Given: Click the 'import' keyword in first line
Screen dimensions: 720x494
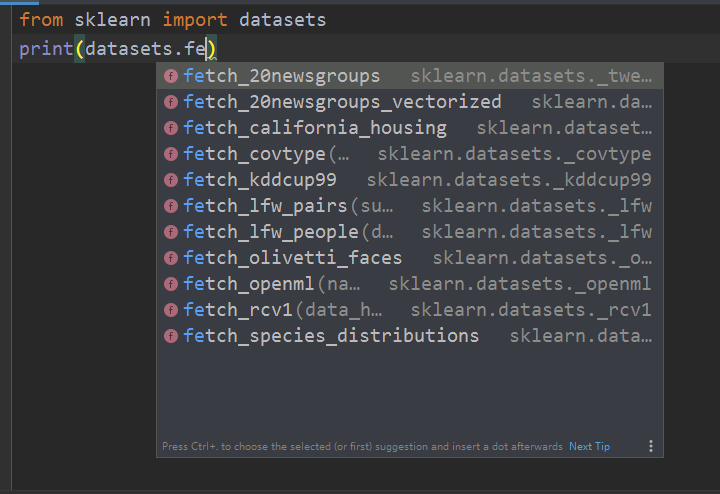Looking at the screenshot, I should [x=195, y=20].
